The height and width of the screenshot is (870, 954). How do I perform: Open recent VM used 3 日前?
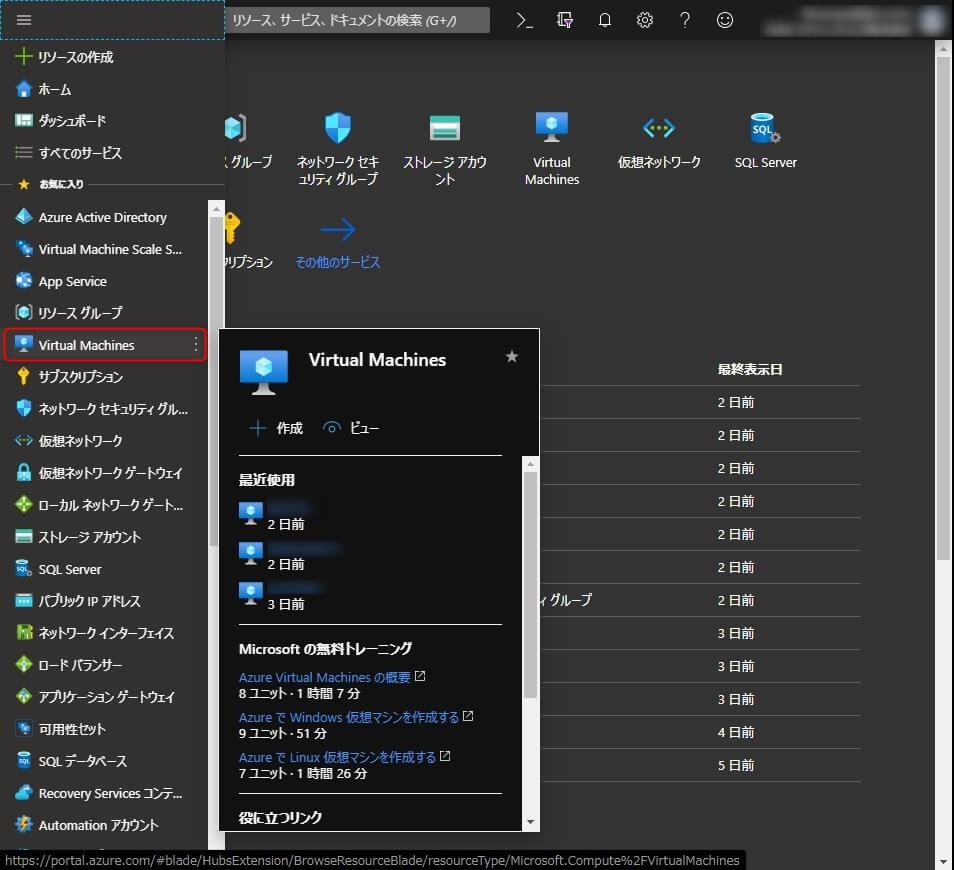(280, 596)
